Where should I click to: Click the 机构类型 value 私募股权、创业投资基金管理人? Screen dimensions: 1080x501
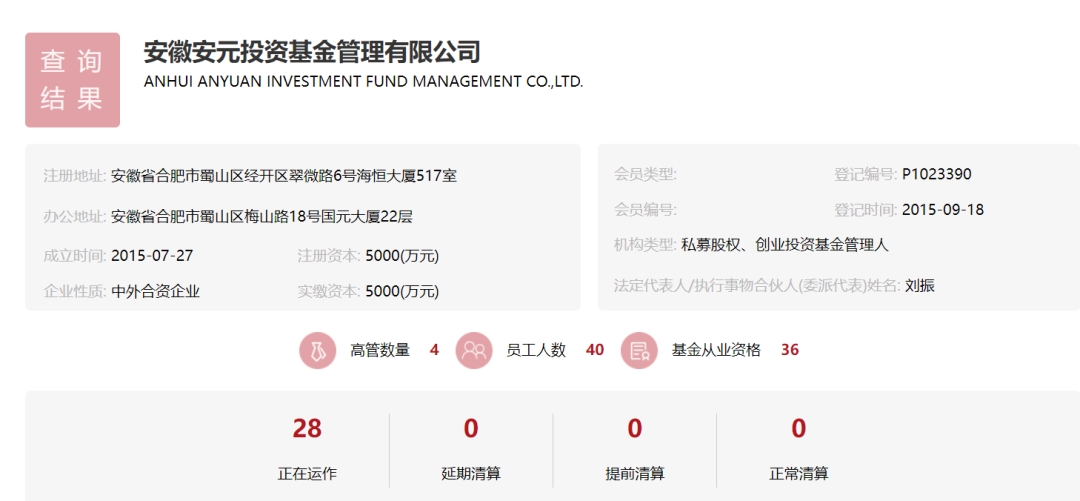(785, 245)
